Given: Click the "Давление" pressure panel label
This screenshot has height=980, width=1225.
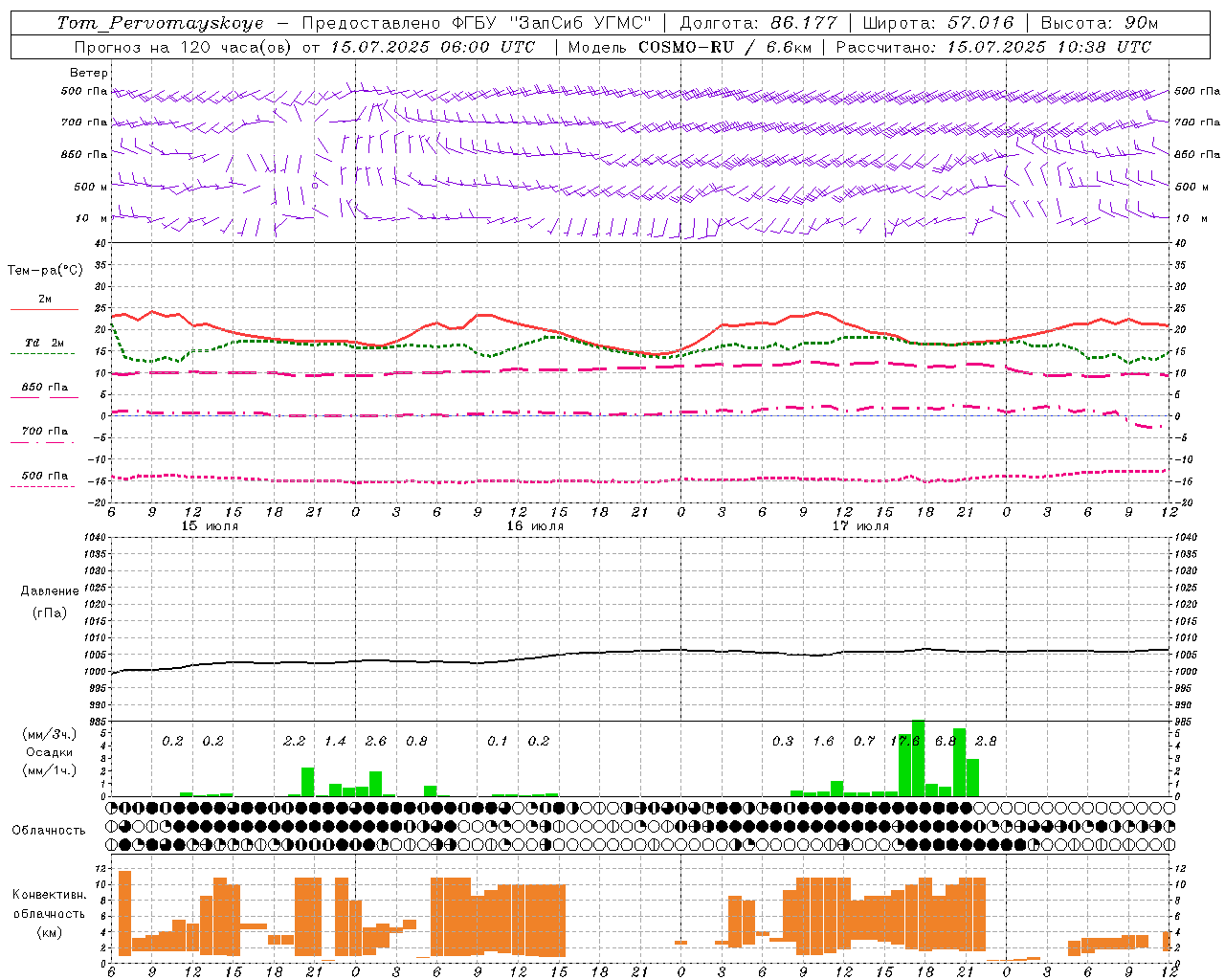Looking at the screenshot, I should [x=49, y=591].
